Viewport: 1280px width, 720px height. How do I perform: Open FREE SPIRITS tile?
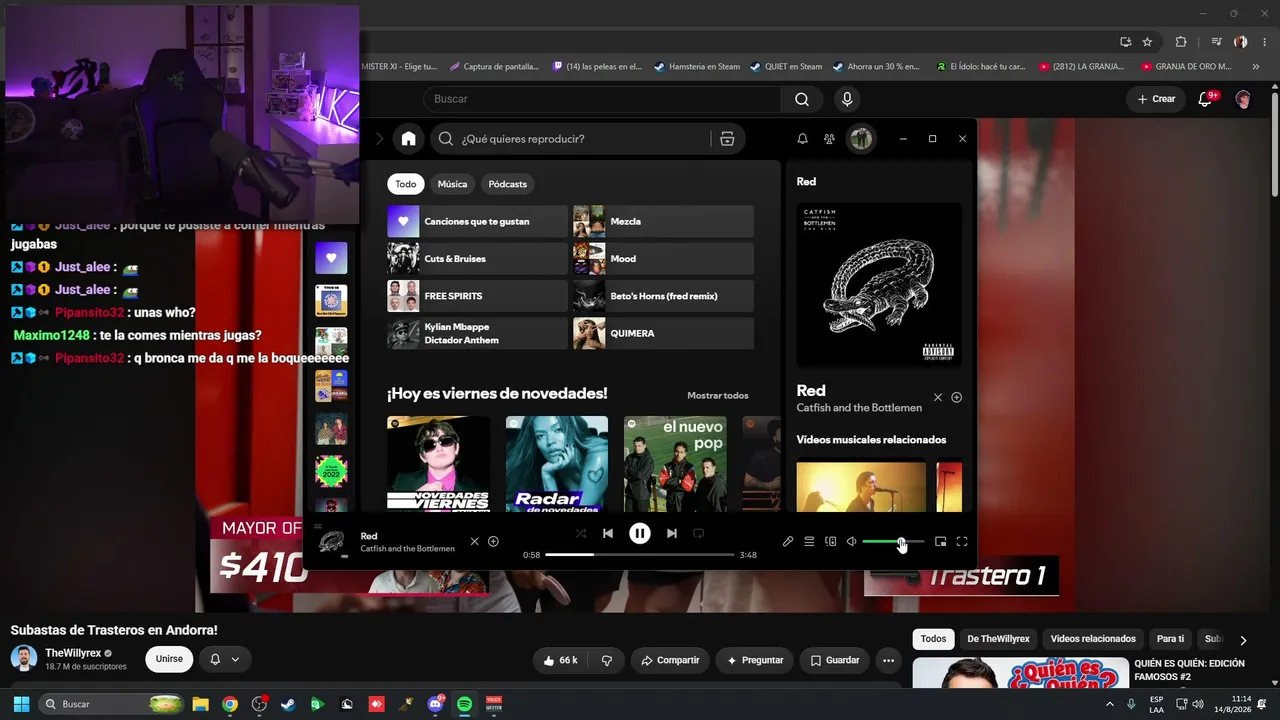pyautogui.click(x=477, y=296)
